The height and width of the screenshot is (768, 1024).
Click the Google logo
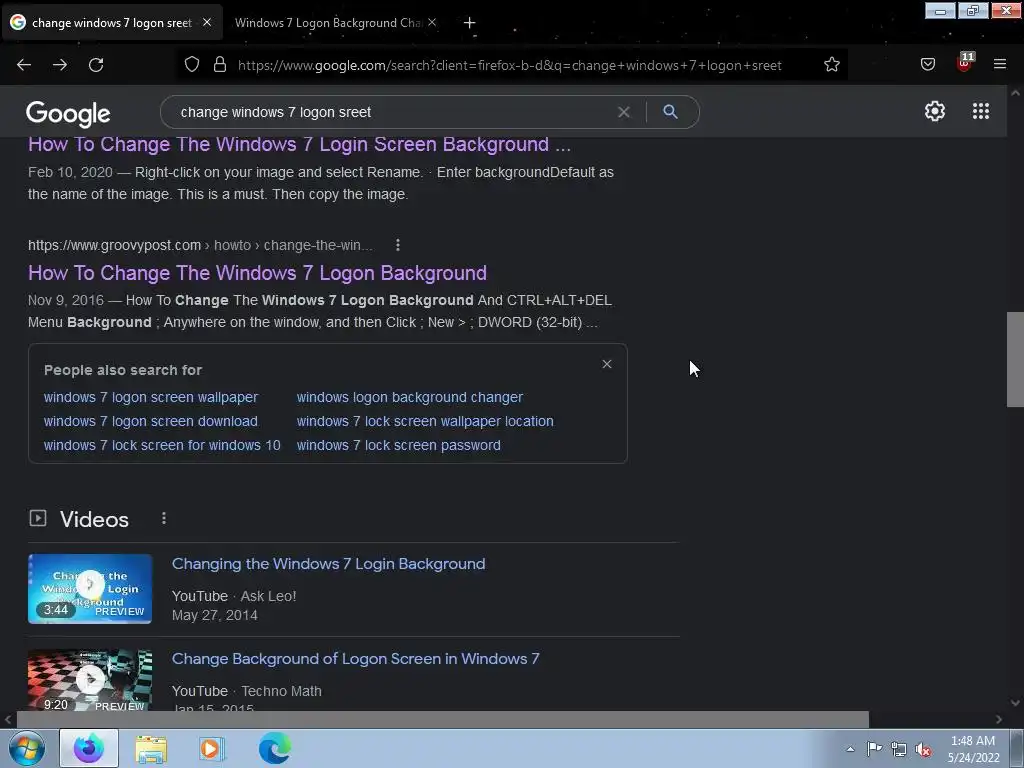68,114
